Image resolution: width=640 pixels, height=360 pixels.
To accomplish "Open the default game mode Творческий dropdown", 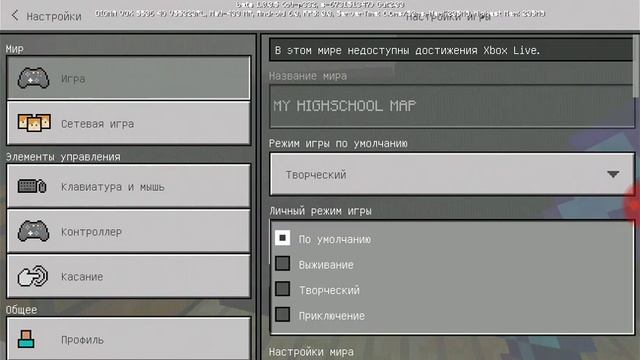I will coord(452,174).
